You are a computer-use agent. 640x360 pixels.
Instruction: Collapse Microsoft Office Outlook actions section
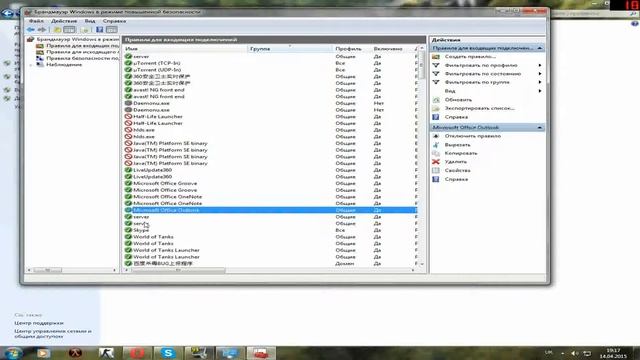click(x=540, y=128)
